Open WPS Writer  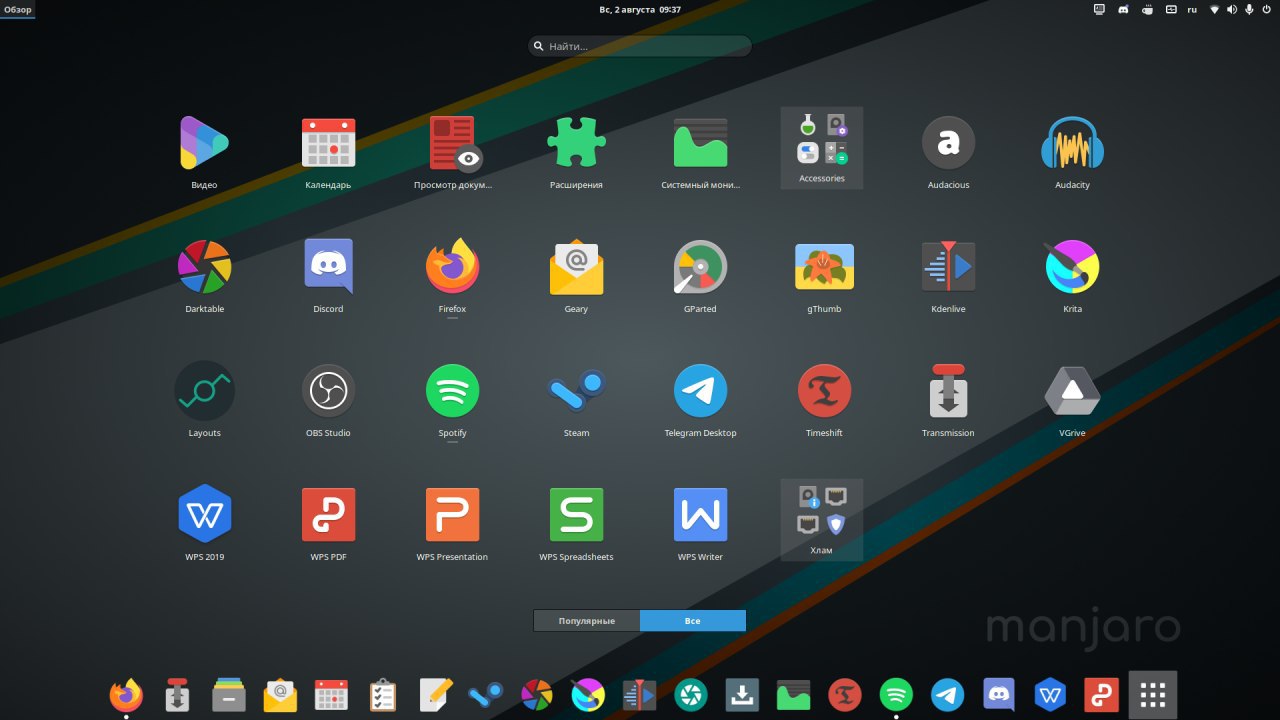700,515
